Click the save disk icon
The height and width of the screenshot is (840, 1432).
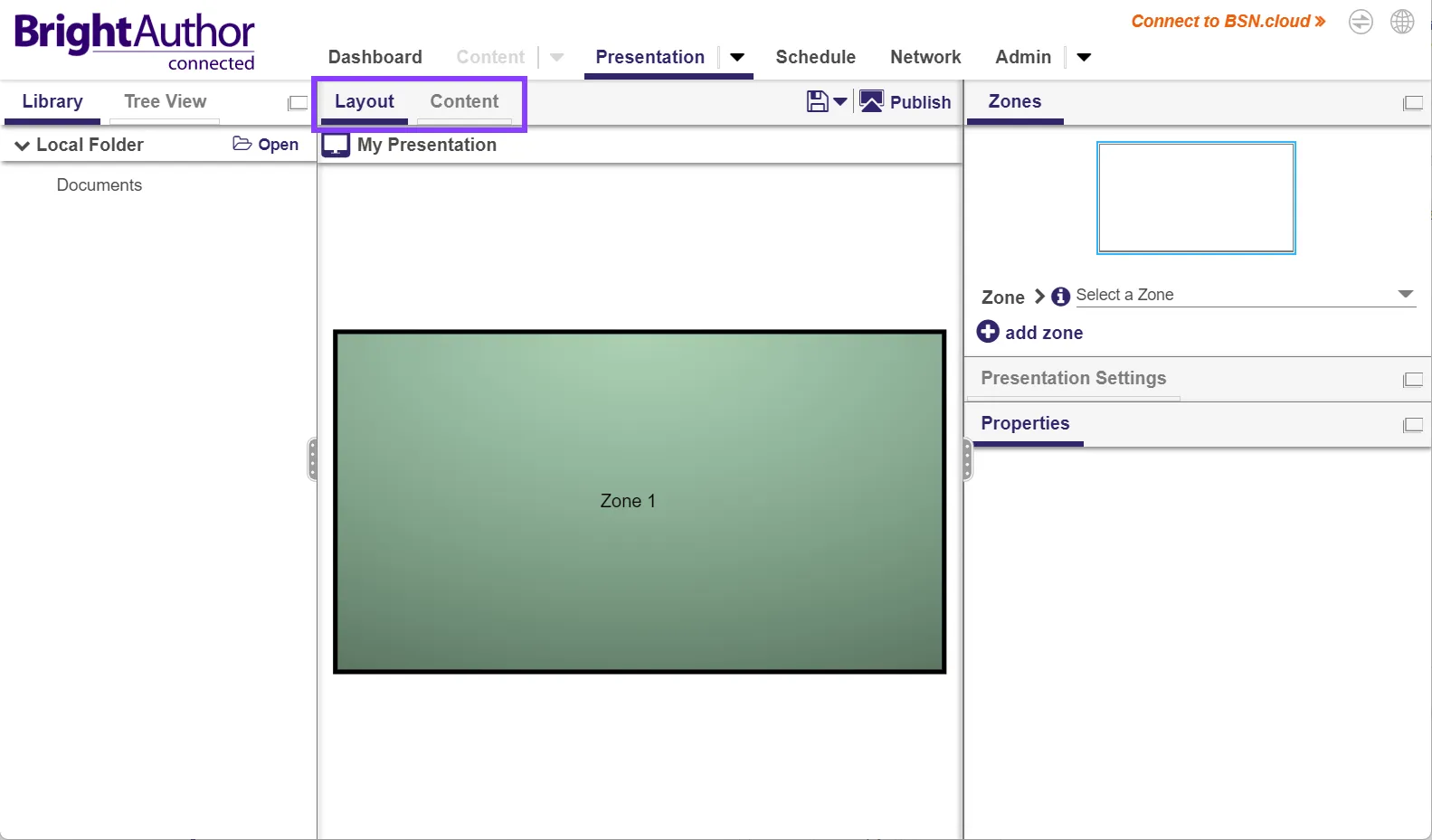[817, 101]
